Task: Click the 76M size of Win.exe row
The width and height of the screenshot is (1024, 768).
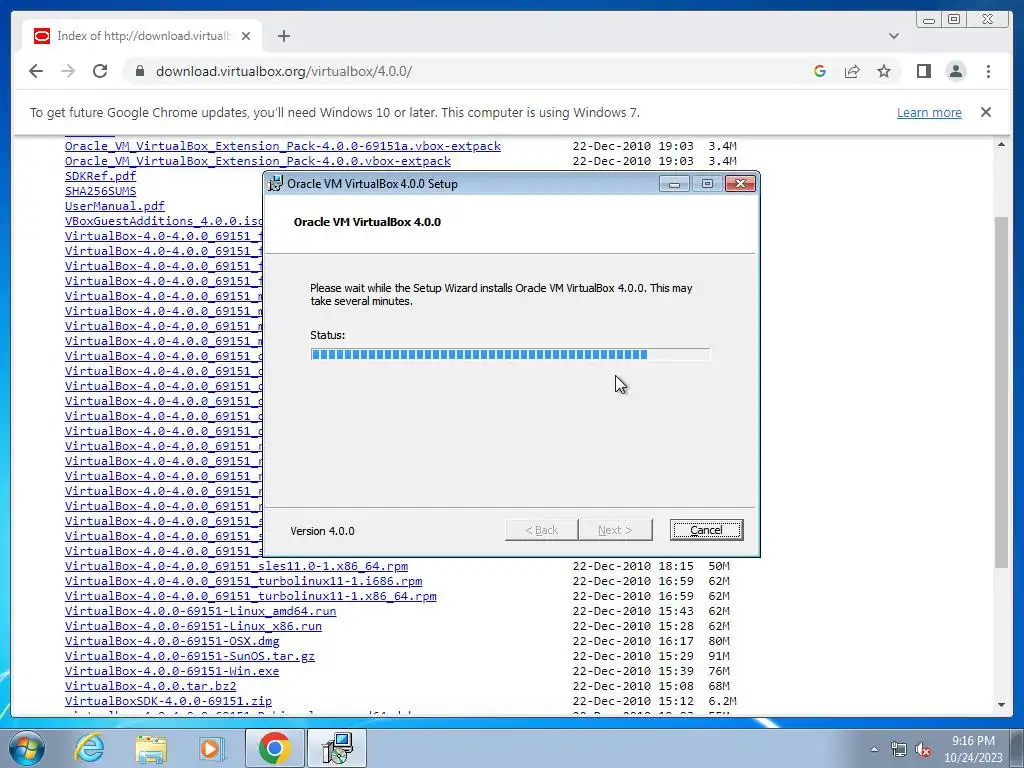Action: [719, 671]
